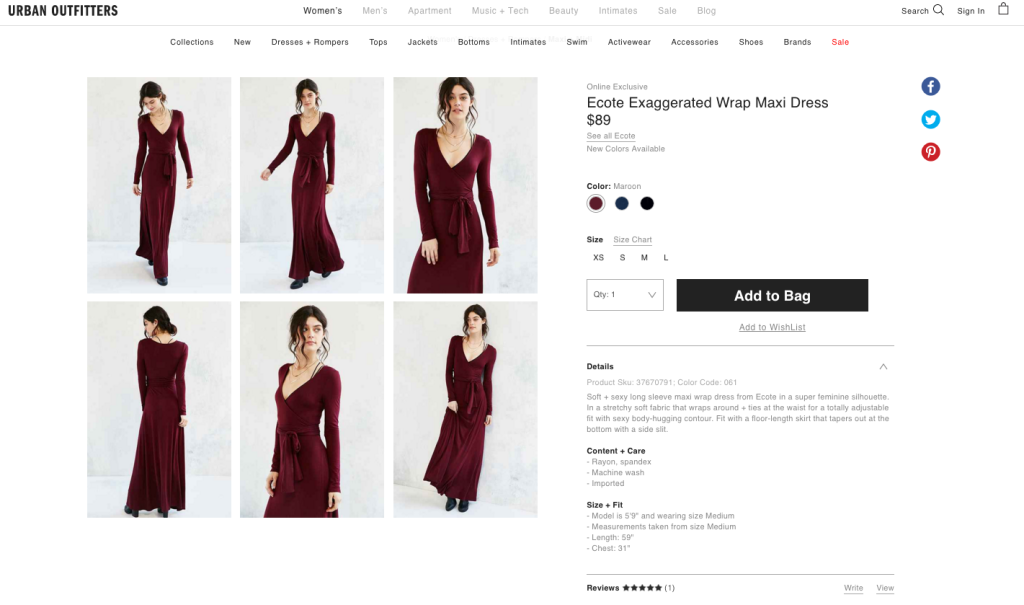Click the back-view dress thumbnail
Image resolution: width=1024 pixels, height=605 pixels.
tap(158, 409)
